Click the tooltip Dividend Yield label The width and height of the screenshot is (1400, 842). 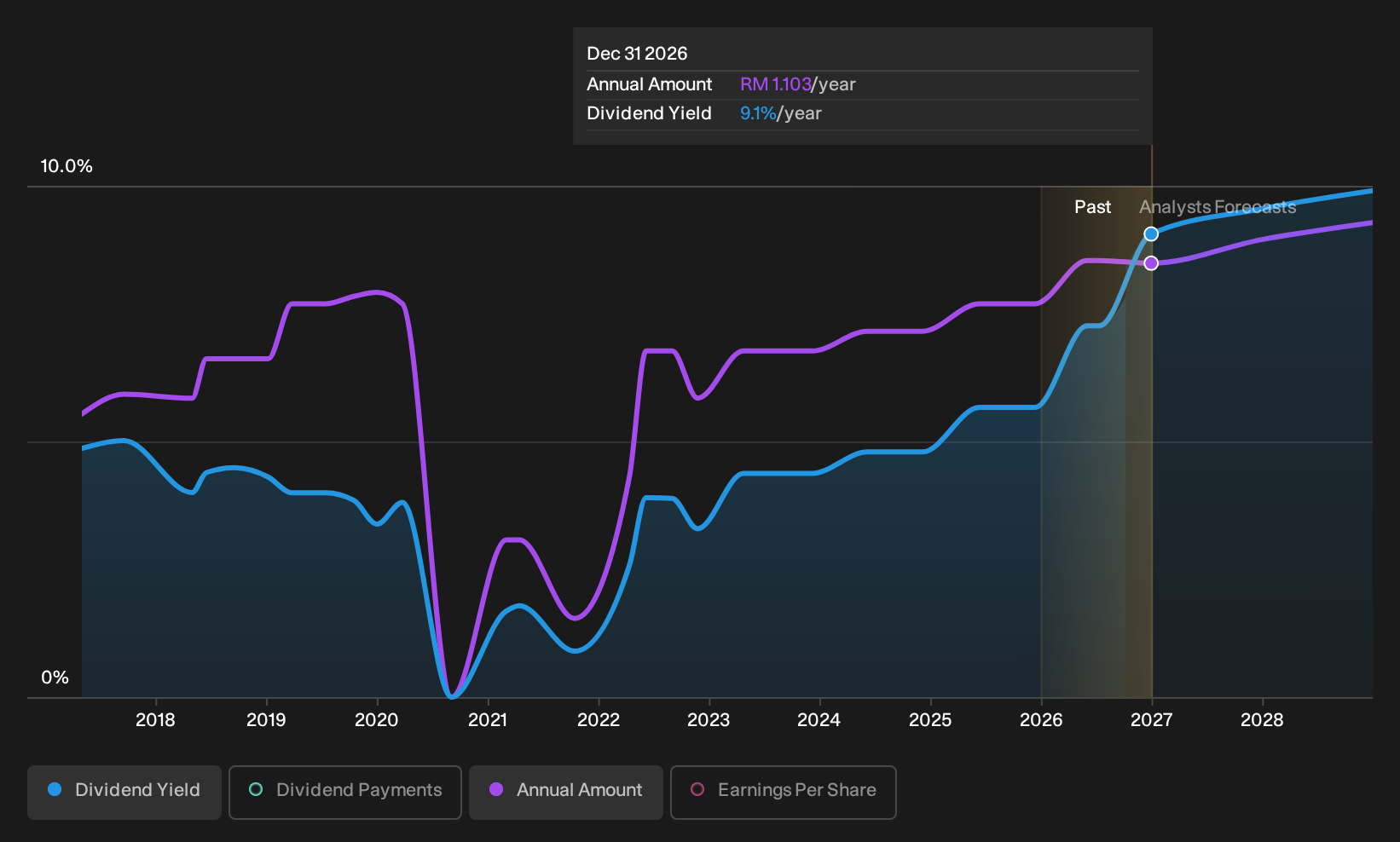pos(649,113)
